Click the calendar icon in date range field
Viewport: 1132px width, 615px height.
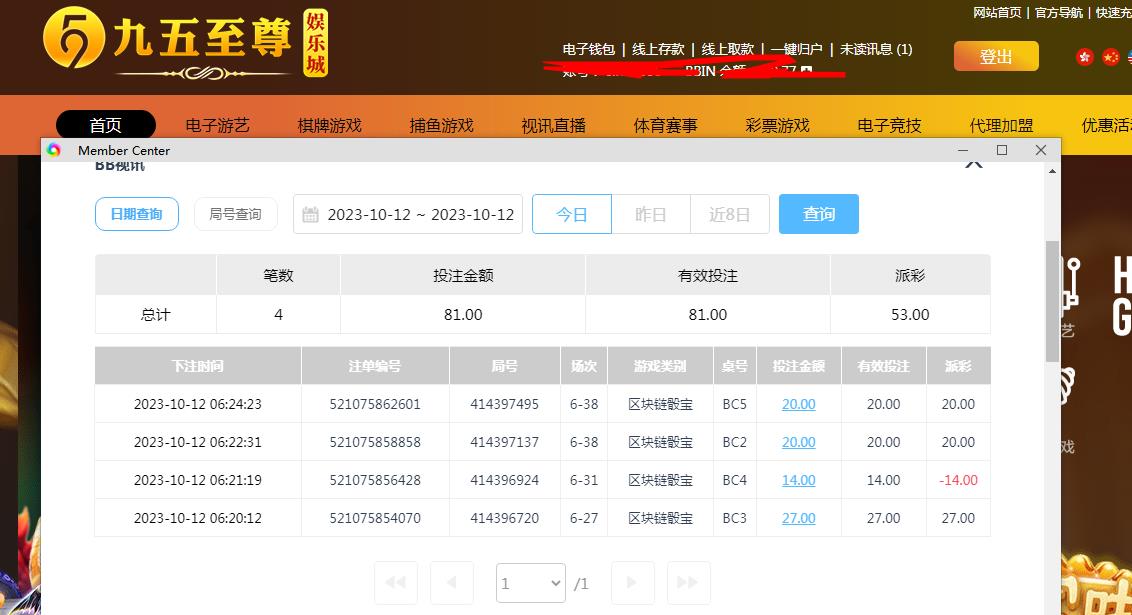(310, 215)
